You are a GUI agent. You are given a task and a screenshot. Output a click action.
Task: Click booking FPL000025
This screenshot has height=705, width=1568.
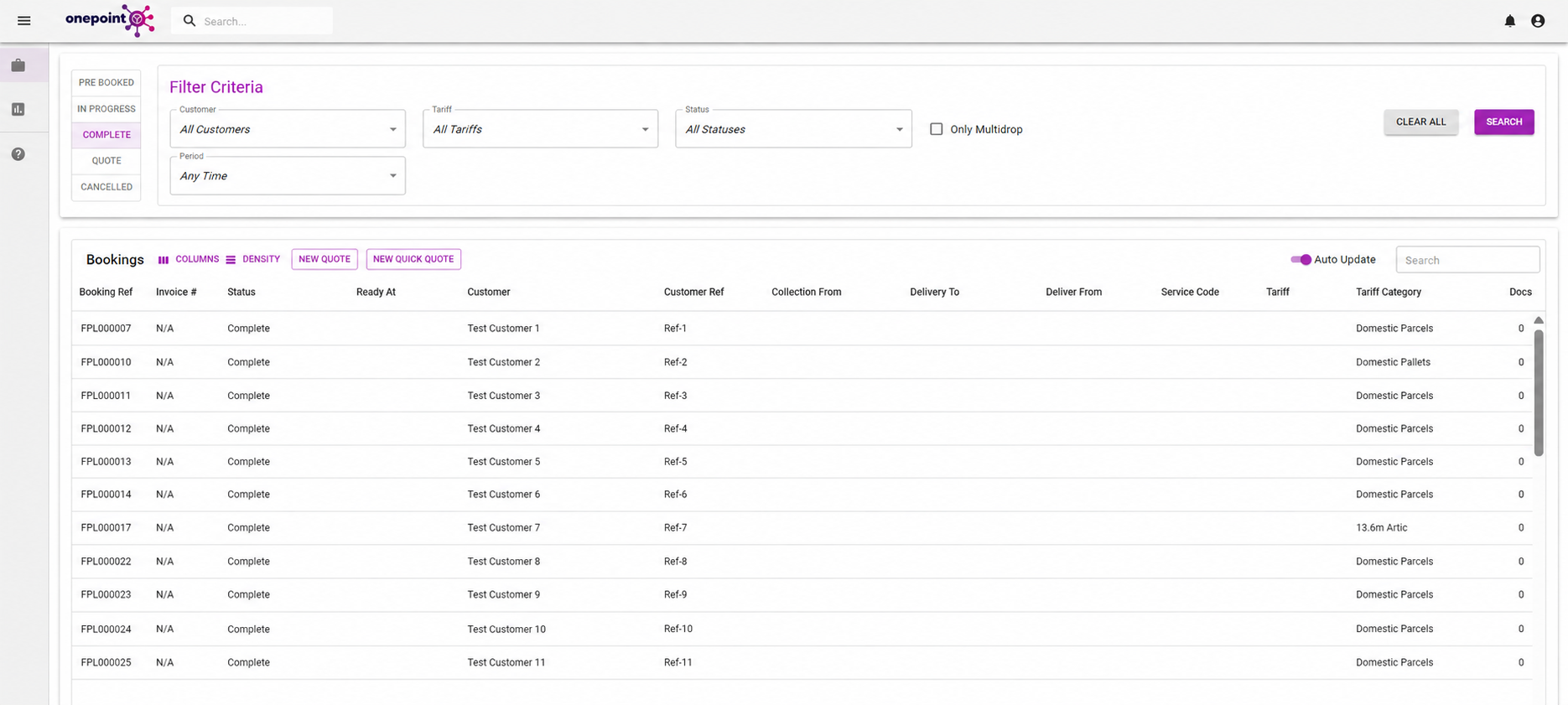coord(106,662)
